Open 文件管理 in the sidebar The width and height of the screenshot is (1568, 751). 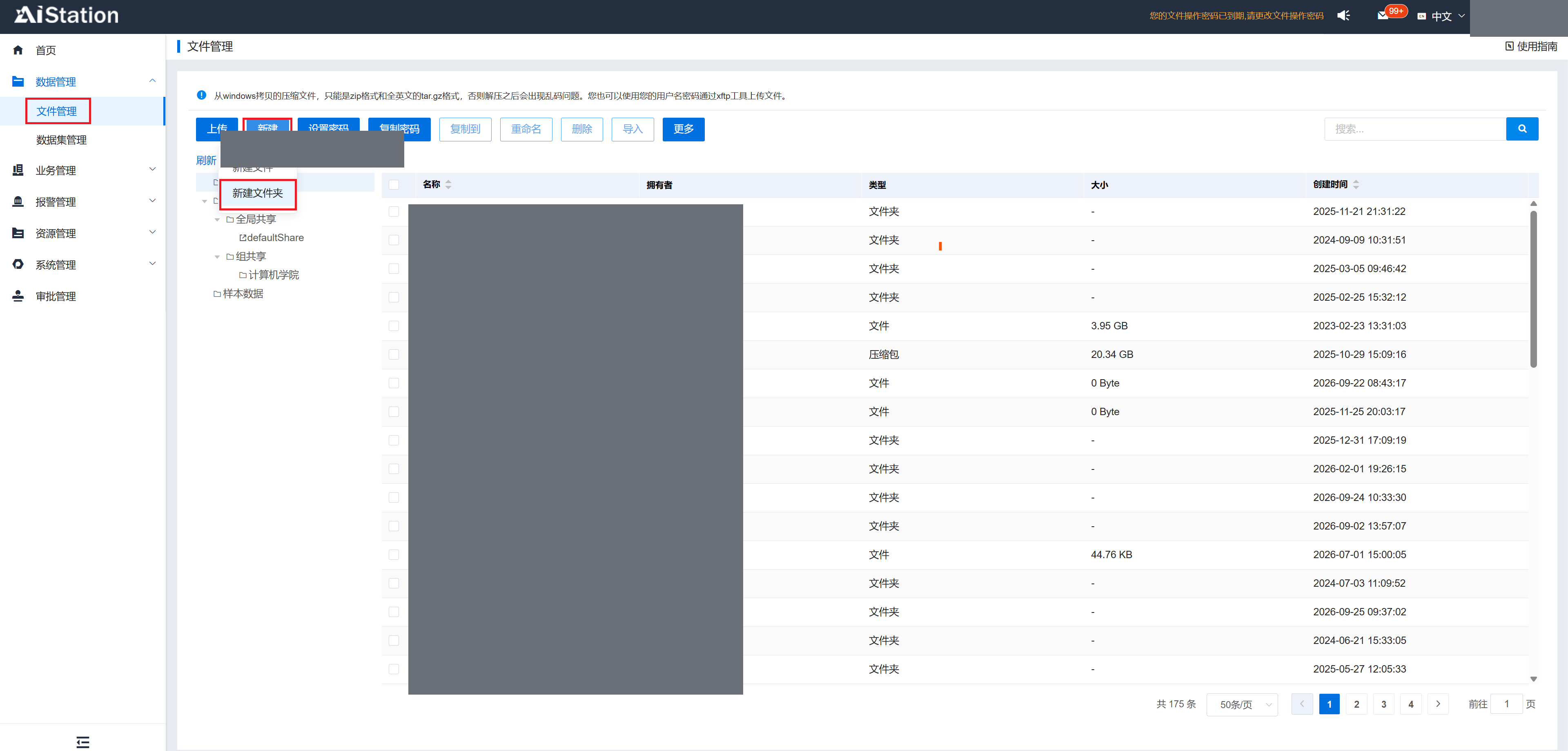click(57, 112)
